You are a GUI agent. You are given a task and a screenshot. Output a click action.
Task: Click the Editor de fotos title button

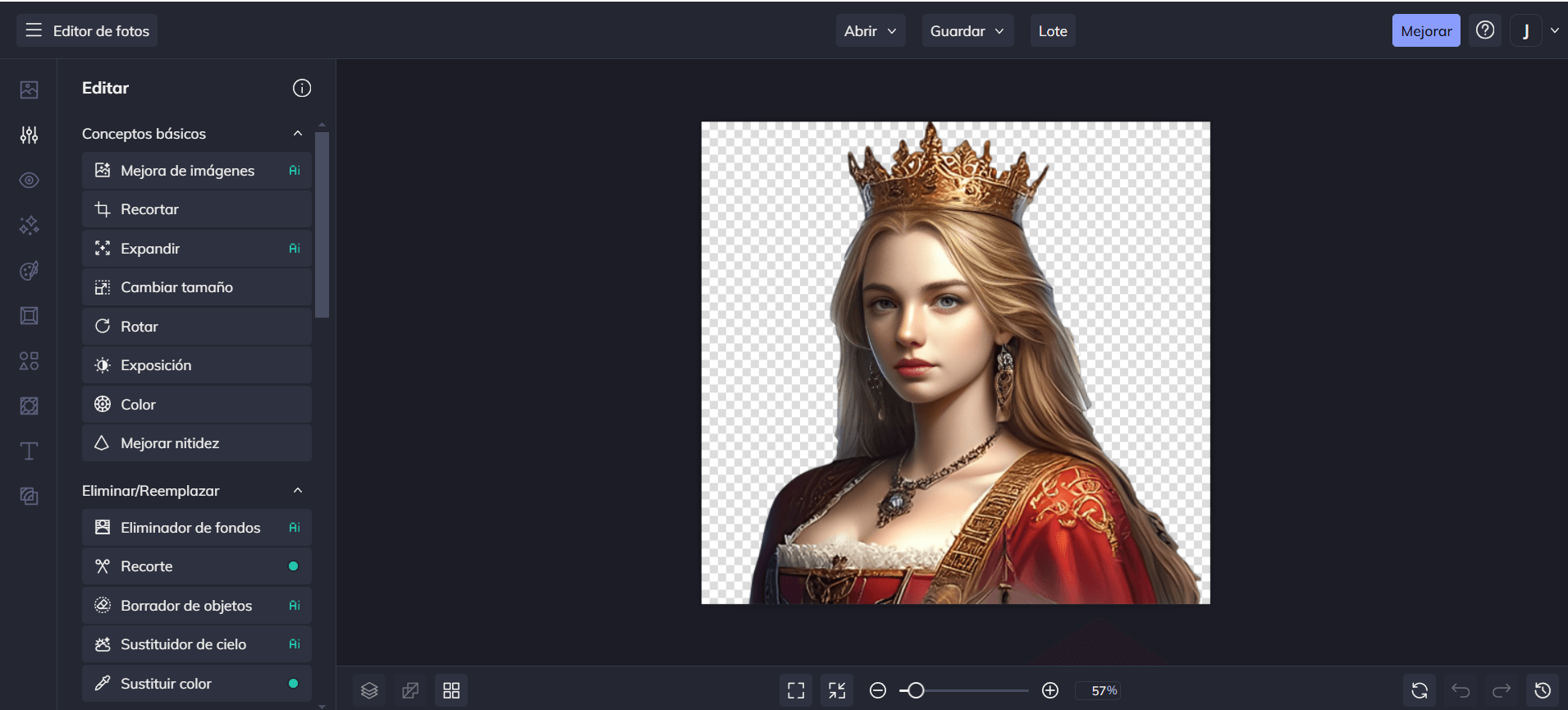click(x=87, y=30)
